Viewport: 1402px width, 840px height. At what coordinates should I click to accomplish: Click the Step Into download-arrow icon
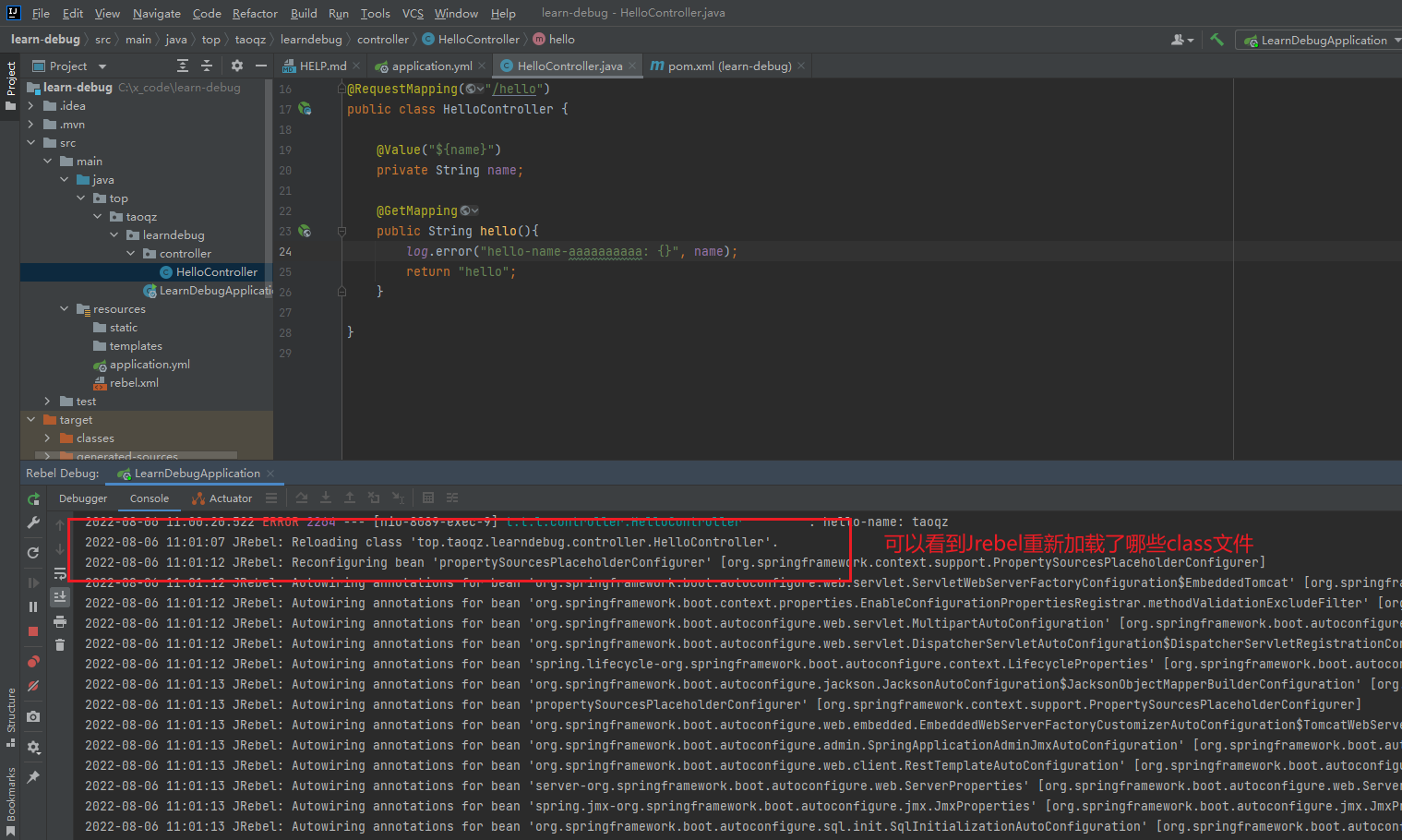pyautogui.click(x=326, y=498)
